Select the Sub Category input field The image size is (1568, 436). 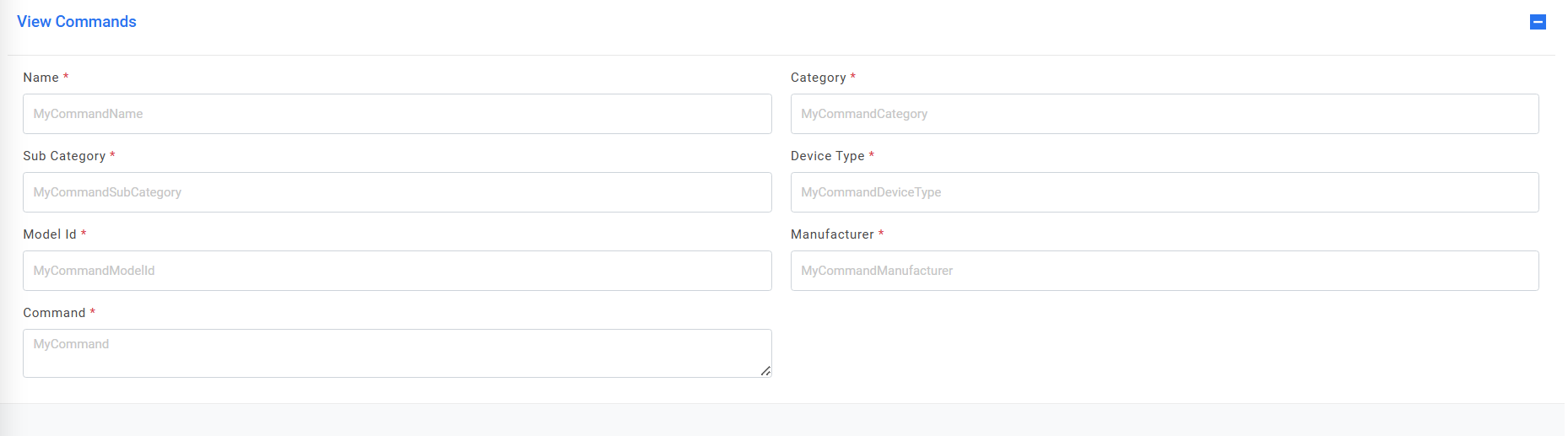pos(397,192)
